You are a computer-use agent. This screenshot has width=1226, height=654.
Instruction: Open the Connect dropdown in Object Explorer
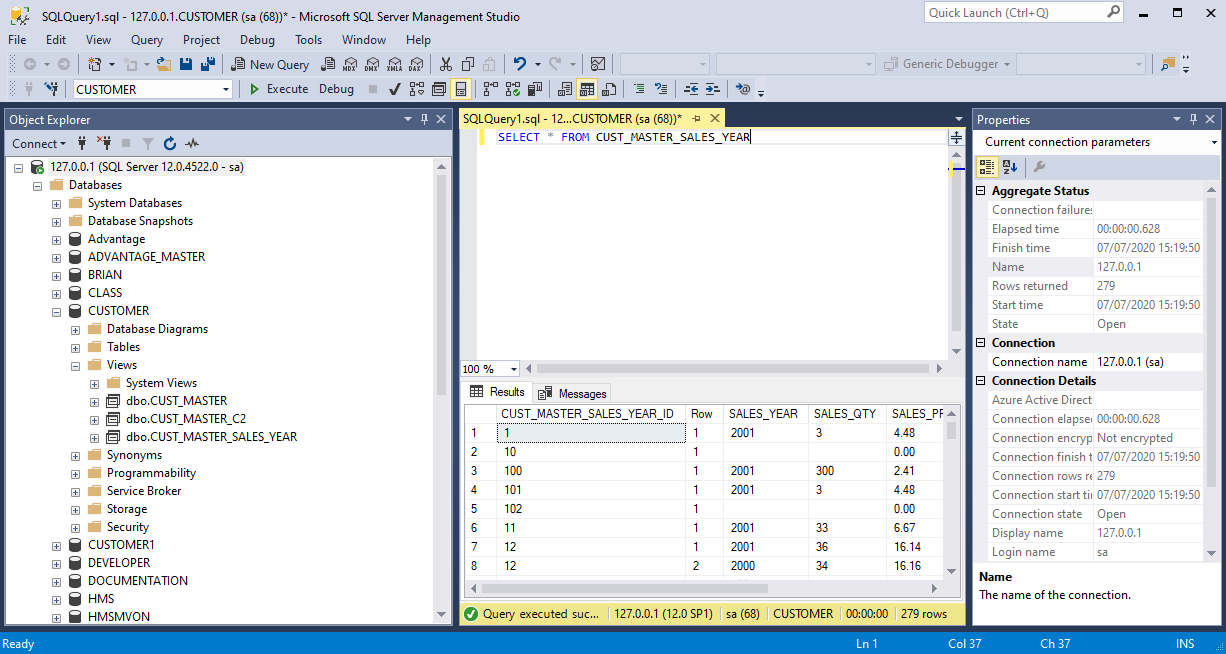pyautogui.click(x=40, y=143)
